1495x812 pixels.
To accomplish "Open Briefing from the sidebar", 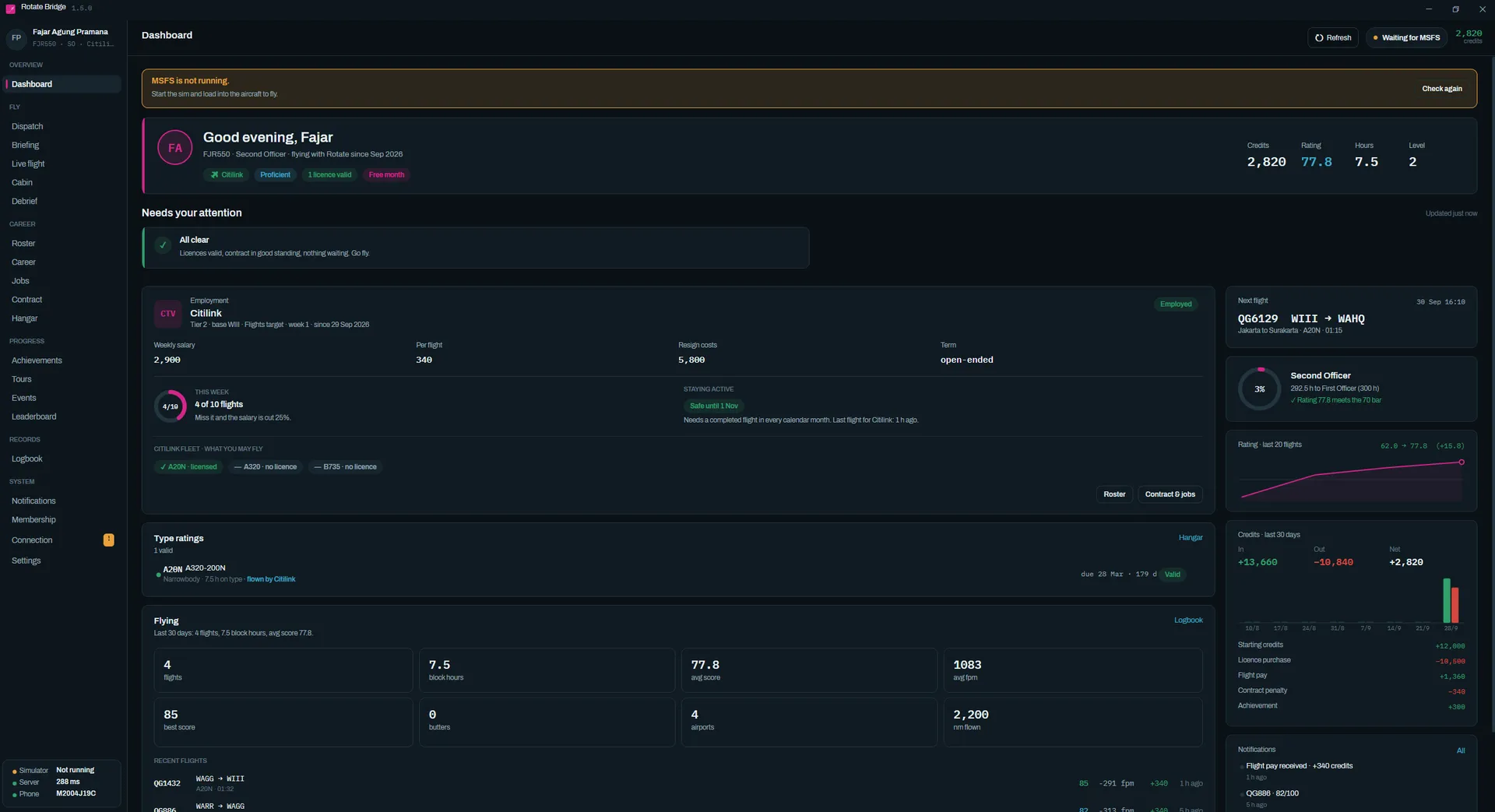I will pyautogui.click(x=63, y=145).
